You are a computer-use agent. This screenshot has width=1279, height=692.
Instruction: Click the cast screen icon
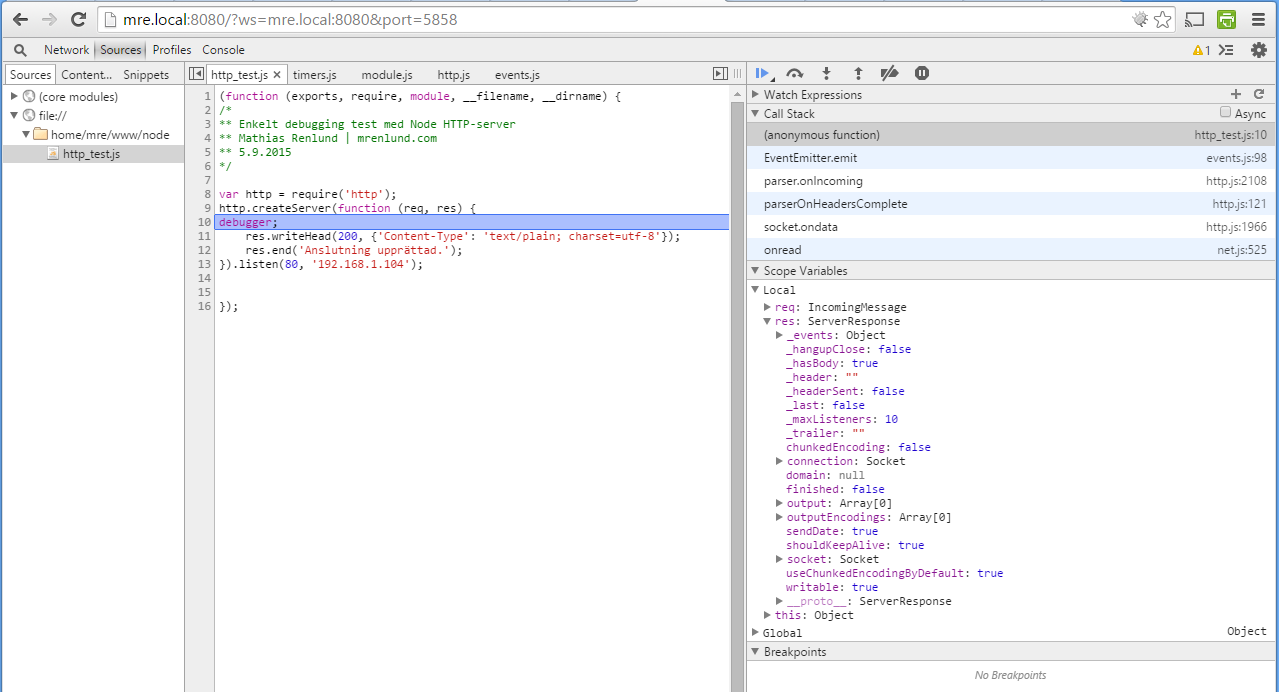[x=1194, y=19]
